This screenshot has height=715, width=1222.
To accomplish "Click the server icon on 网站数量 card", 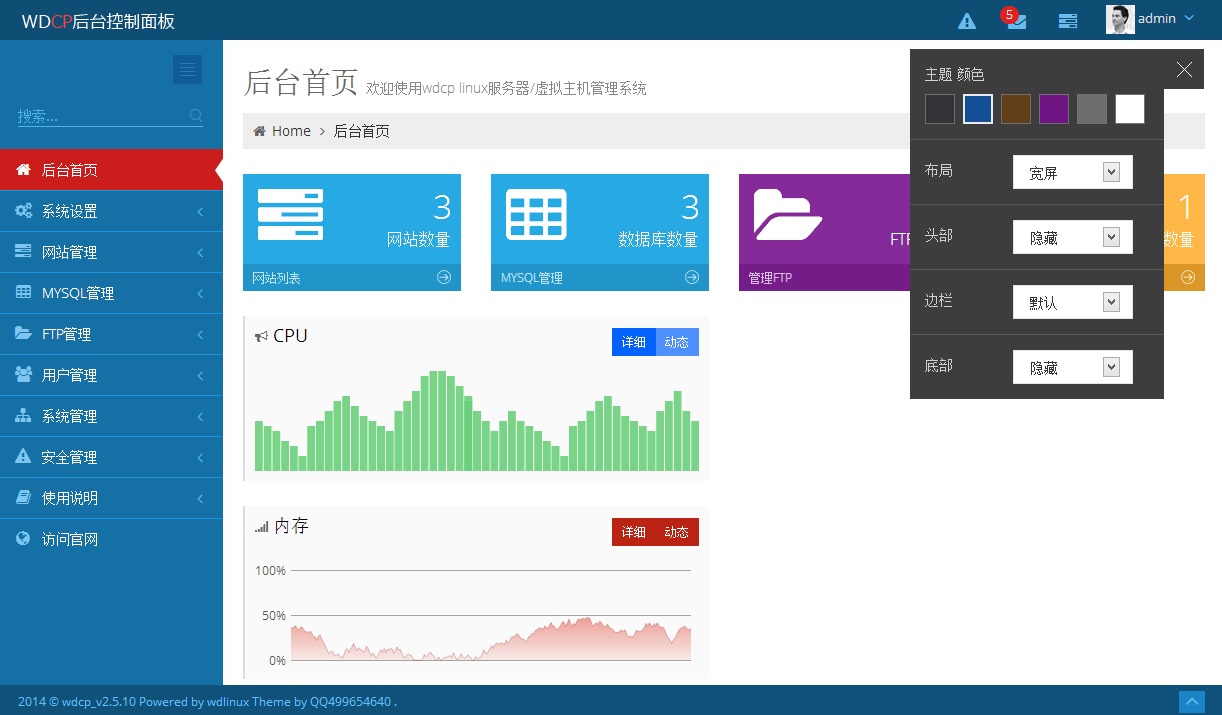I will (x=290, y=214).
